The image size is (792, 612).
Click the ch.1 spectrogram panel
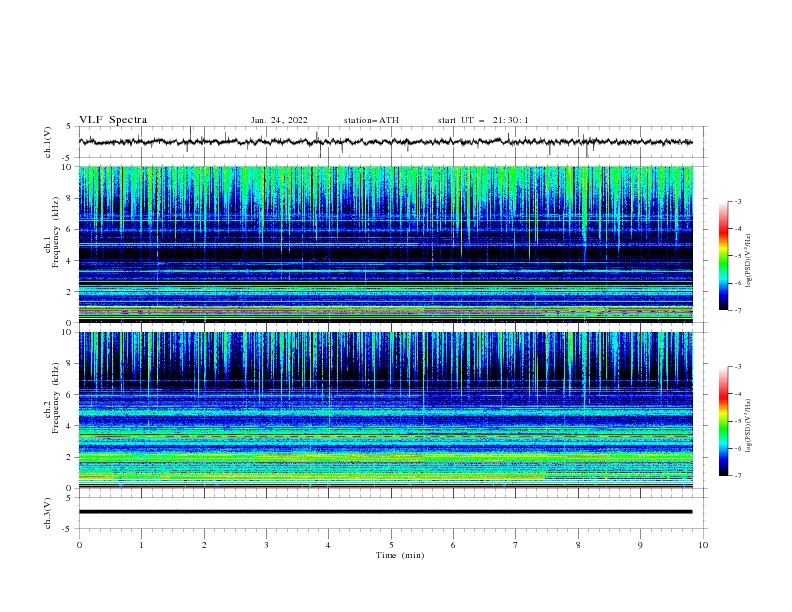[x=385, y=244]
